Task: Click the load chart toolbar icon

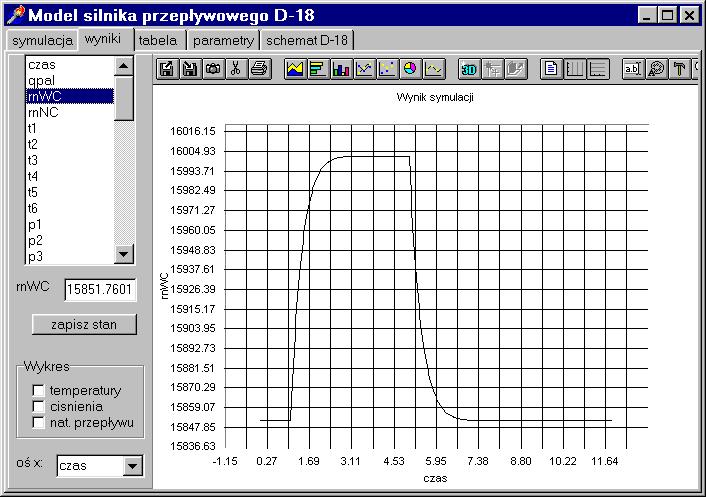Action: click(x=167, y=69)
